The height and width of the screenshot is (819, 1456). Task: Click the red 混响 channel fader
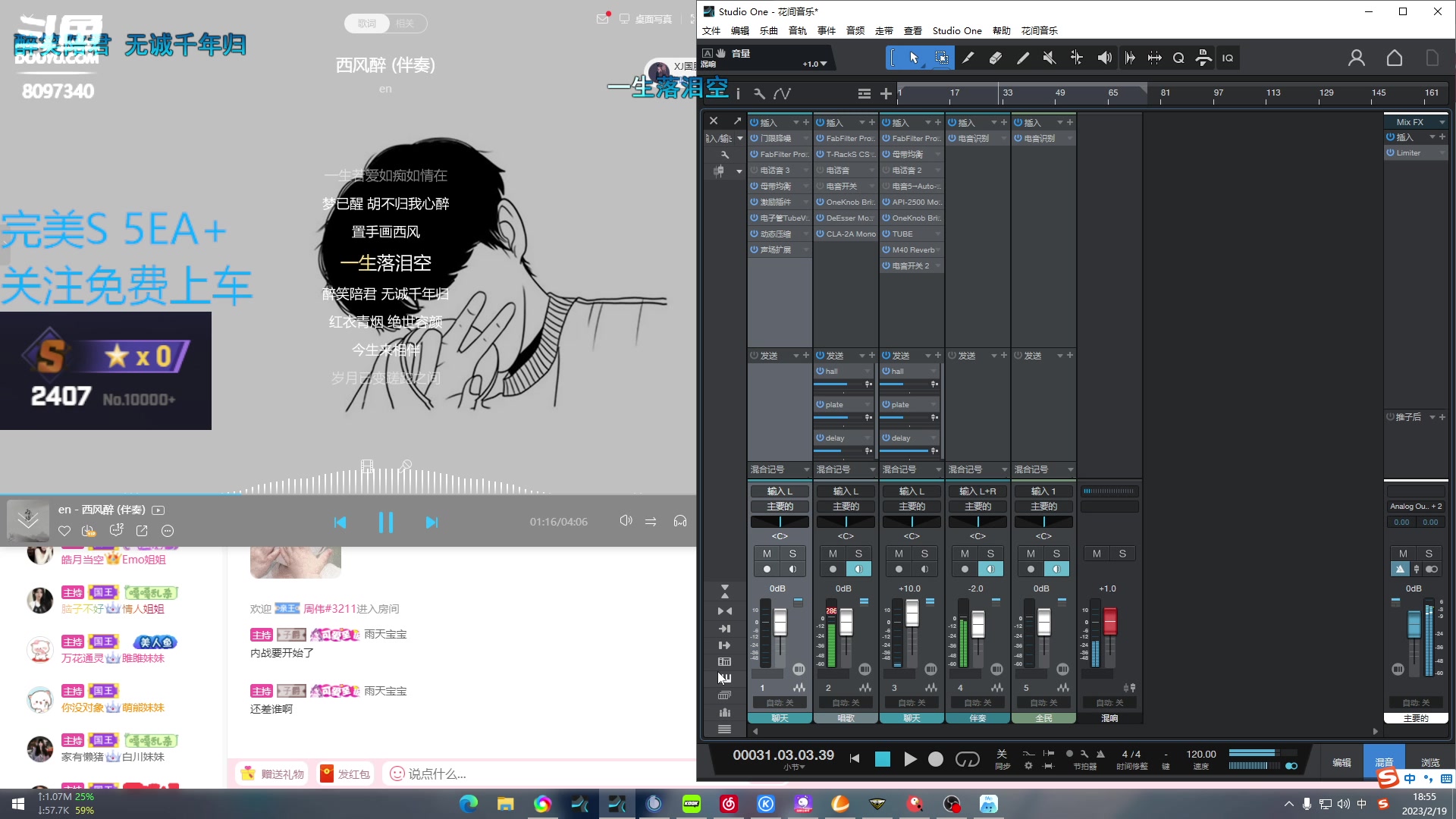1110,621
